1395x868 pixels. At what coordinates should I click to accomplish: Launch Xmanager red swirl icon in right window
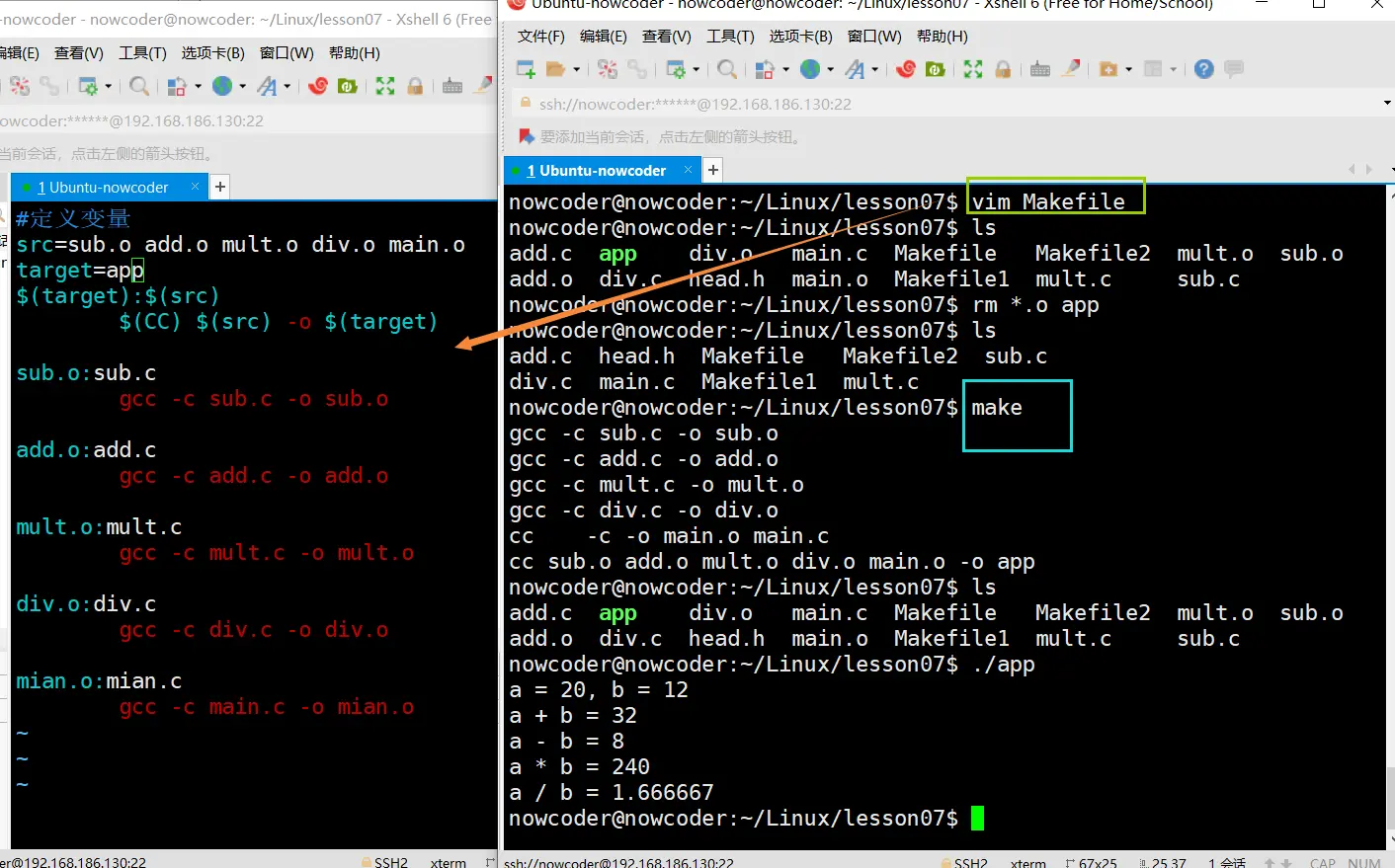(905, 69)
